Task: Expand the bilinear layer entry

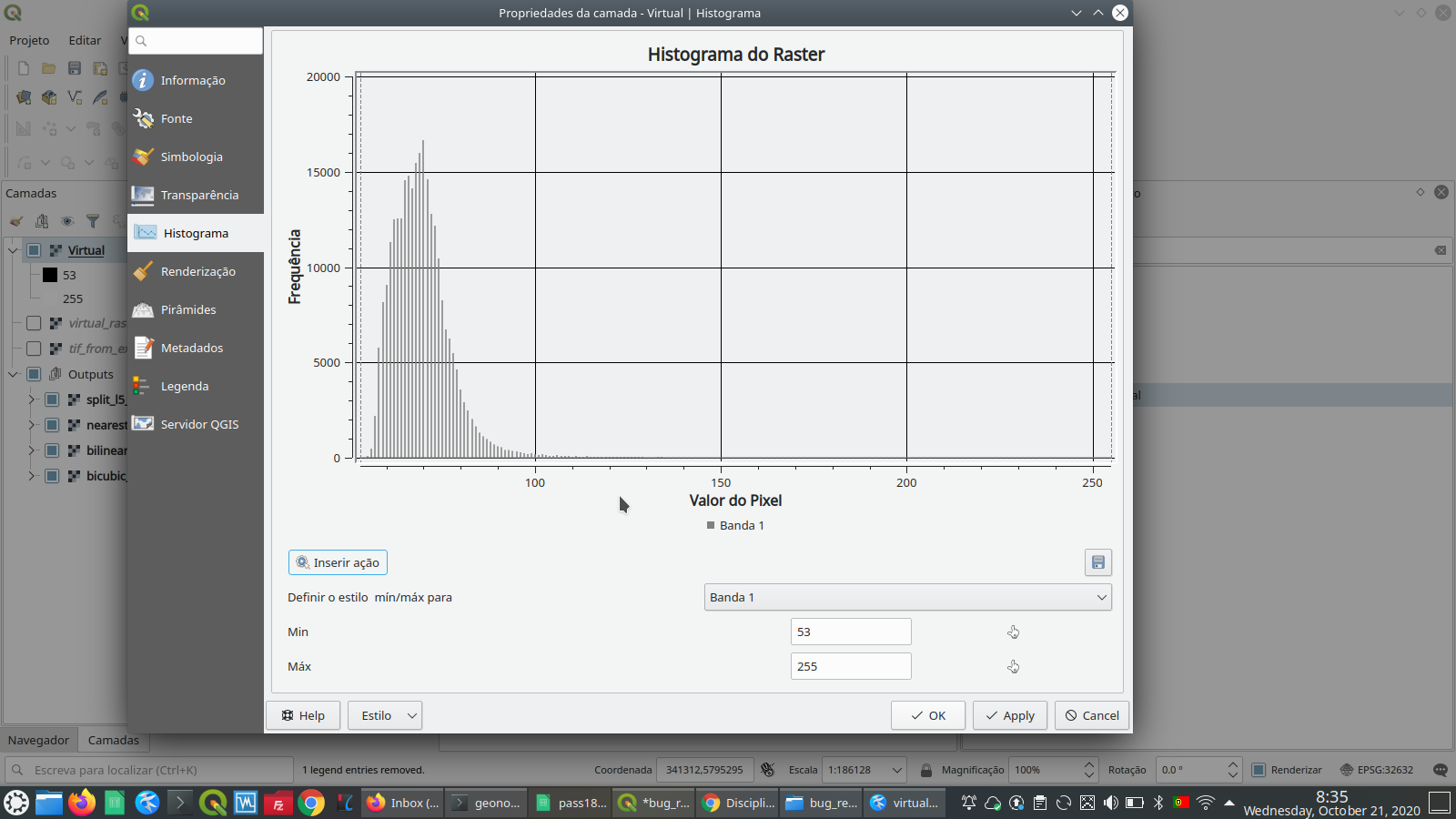Action: pyautogui.click(x=30, y=450)
